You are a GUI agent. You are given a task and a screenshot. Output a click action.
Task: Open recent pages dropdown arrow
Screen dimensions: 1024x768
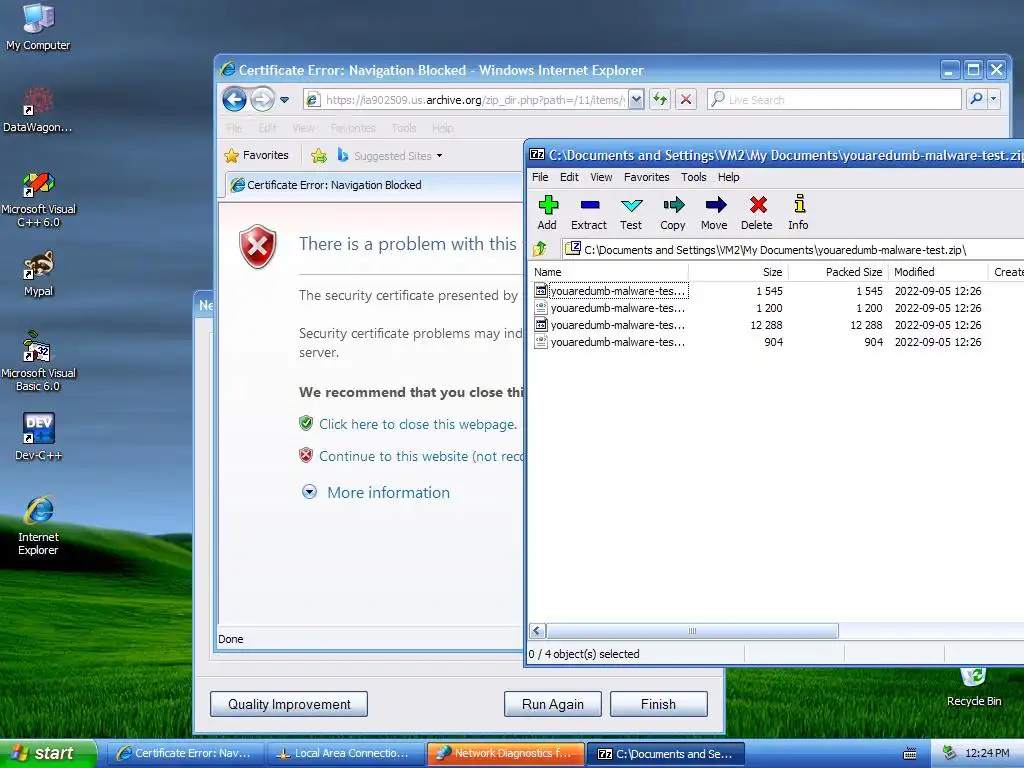coord(284,100)
